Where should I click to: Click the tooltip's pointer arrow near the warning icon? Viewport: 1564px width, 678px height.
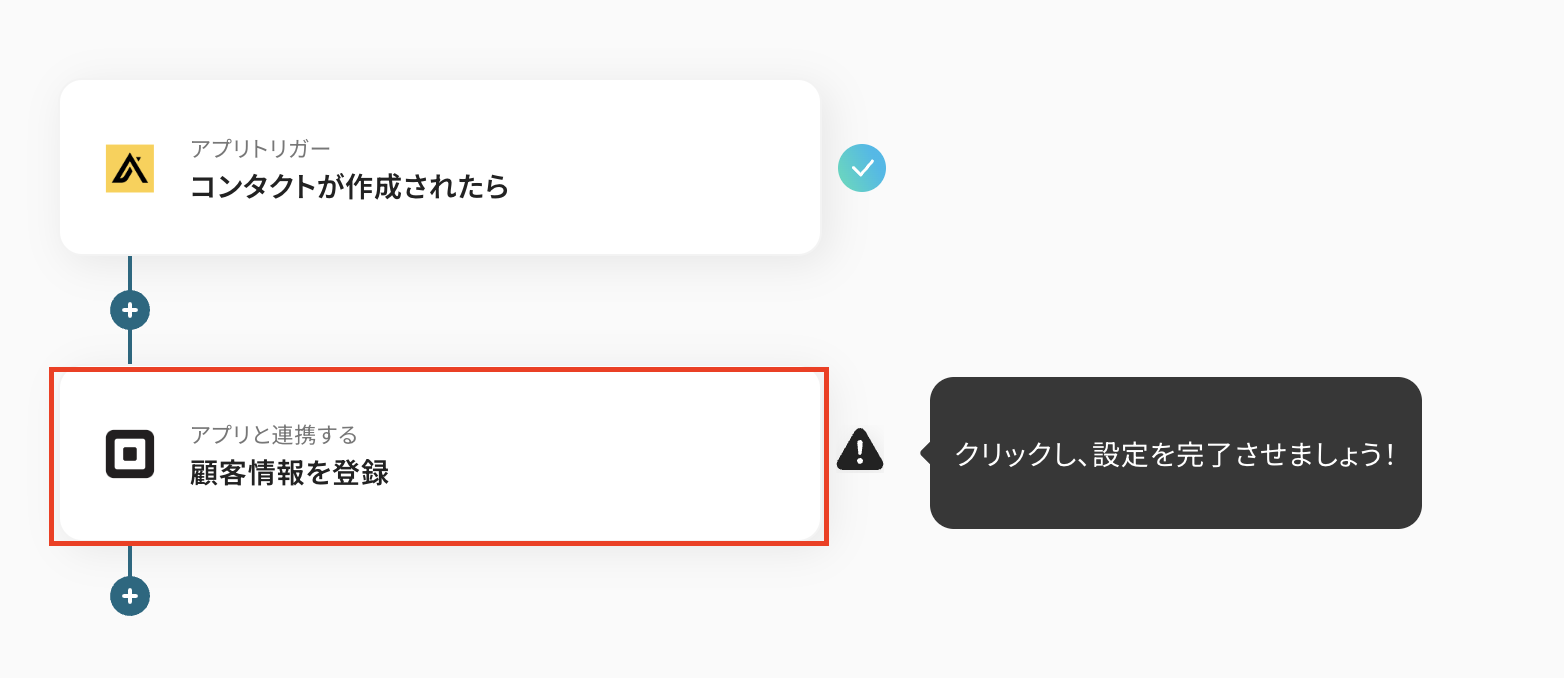925,453
